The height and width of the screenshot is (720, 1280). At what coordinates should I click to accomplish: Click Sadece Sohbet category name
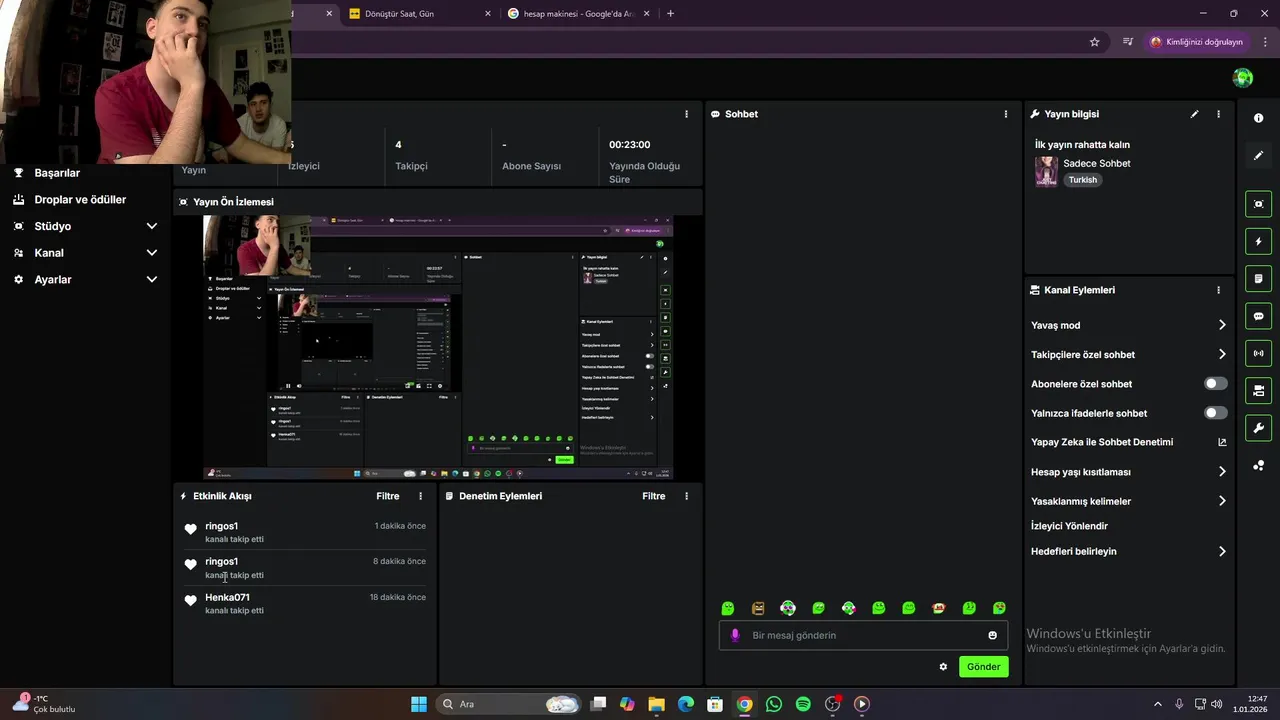click(1097, 163)
